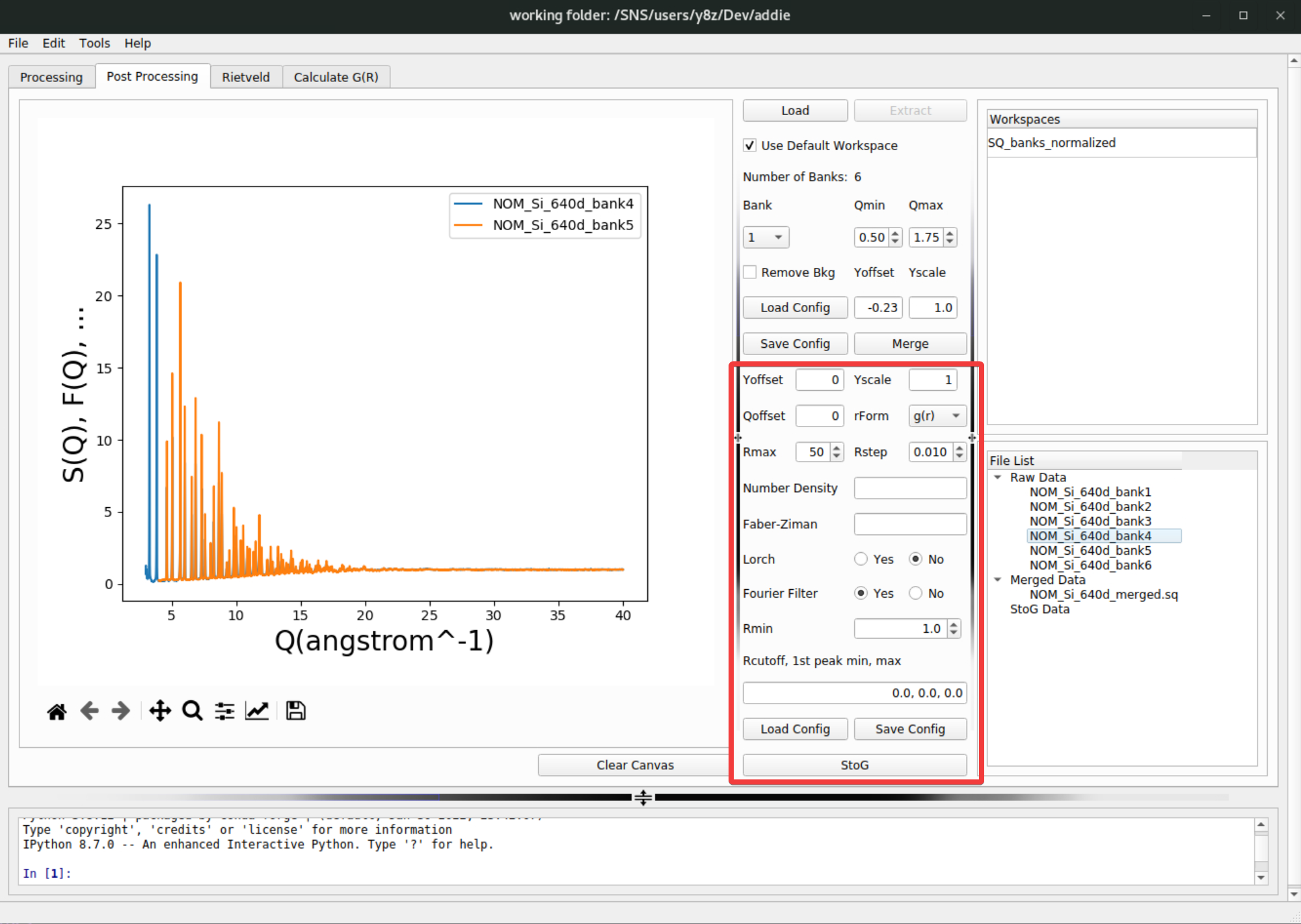Click the forward arrow plot icon
This screenshot has height=924, width=1301.
pyautogui.click(x=121, y=711)
